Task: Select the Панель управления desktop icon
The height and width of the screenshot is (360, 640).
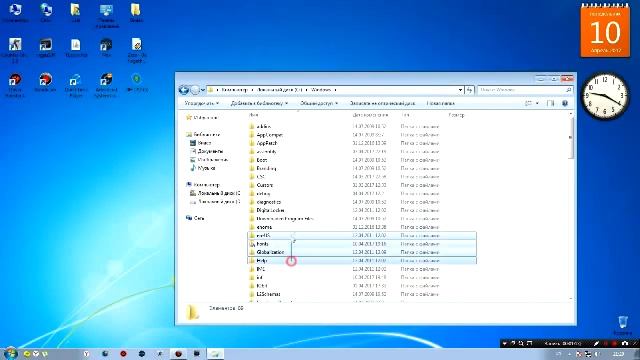Action: 106,16
